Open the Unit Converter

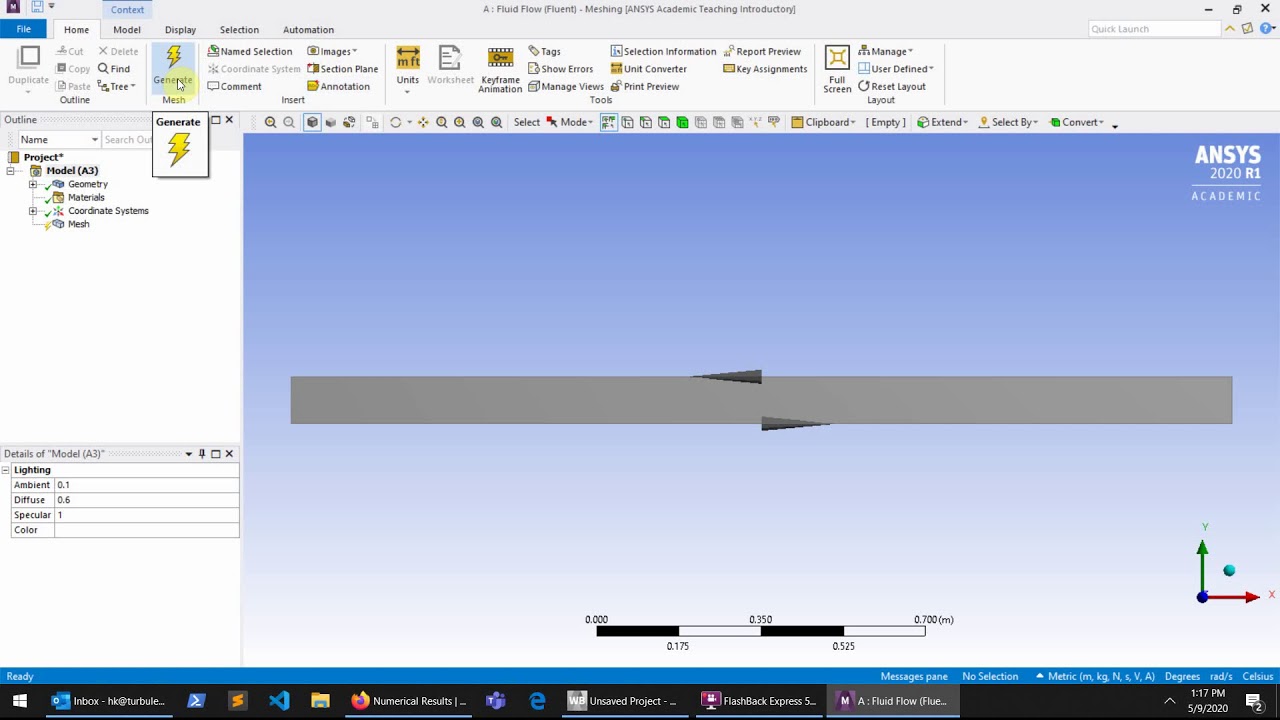point(648,69)
